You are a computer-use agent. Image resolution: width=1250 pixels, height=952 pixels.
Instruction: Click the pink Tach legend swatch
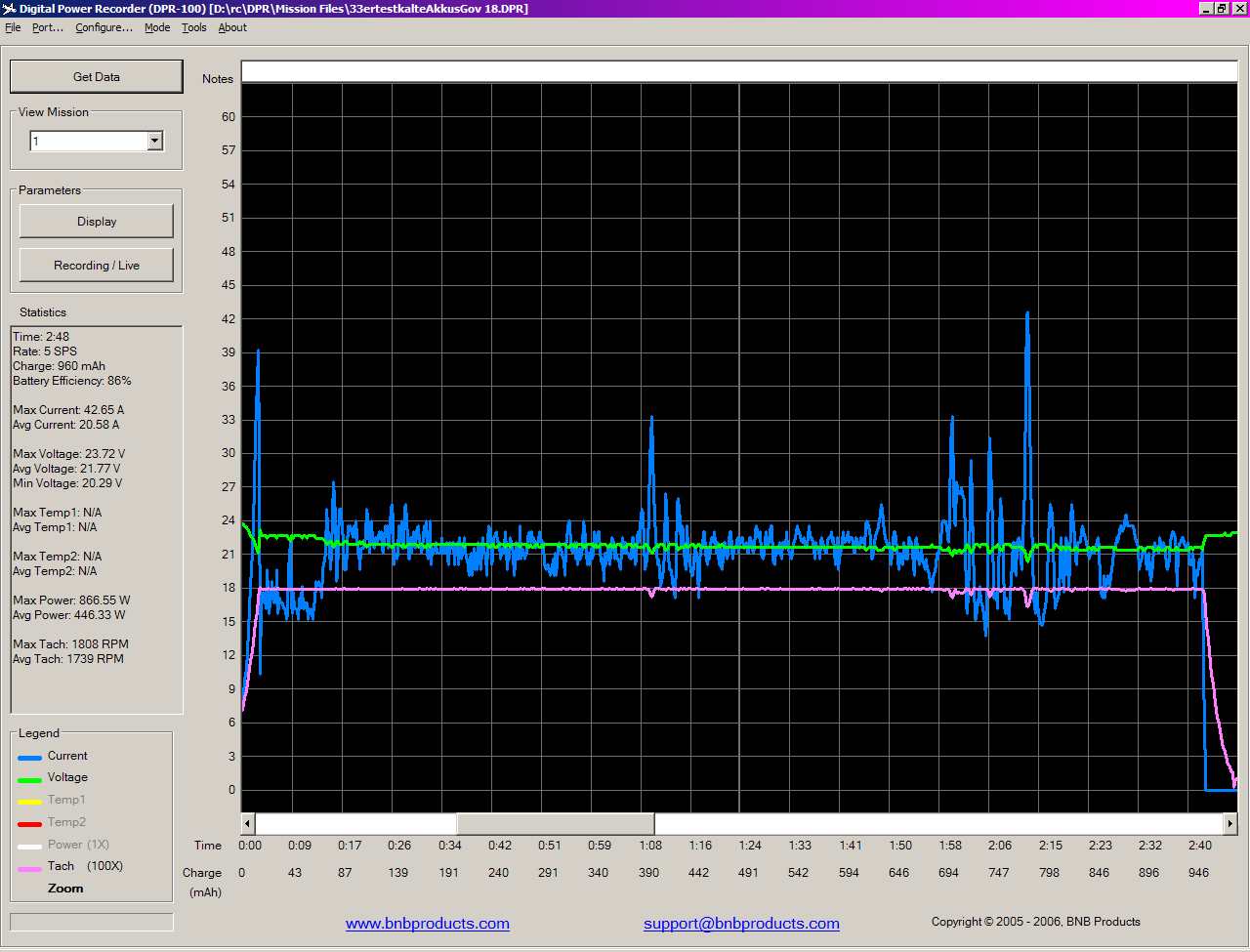tap(30, 868)
